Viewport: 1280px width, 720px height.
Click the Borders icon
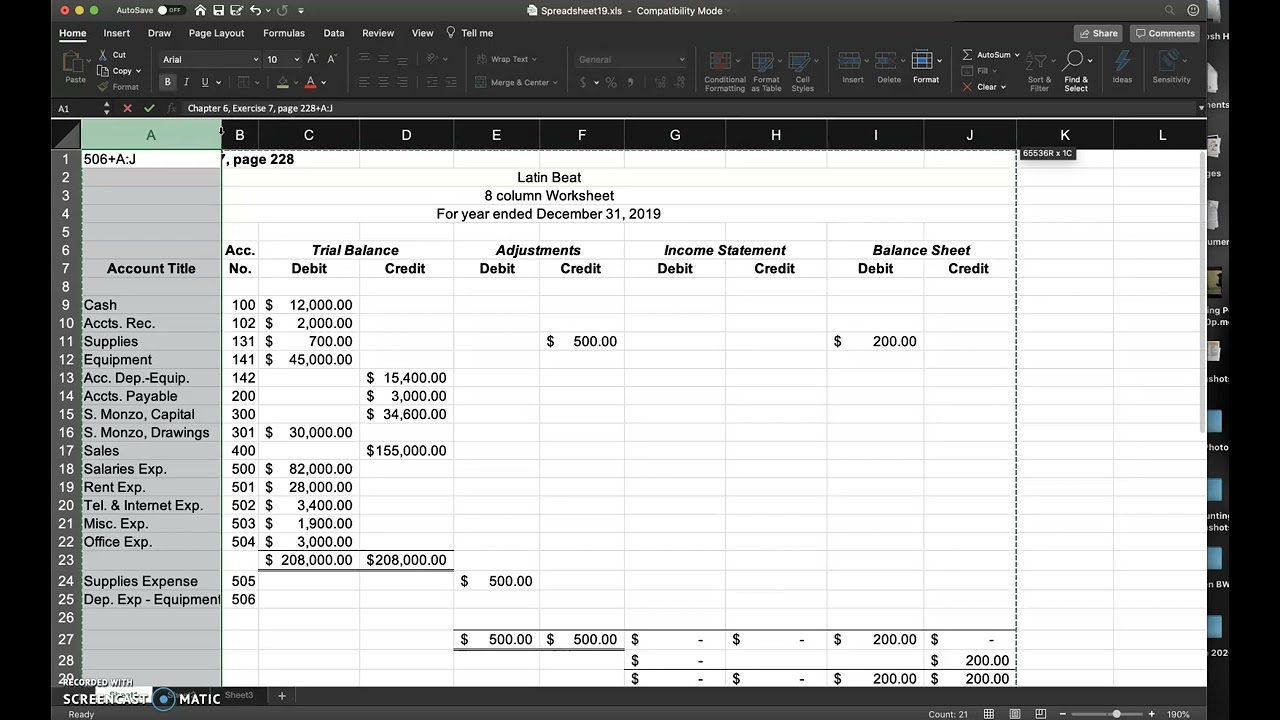(242, 82)
